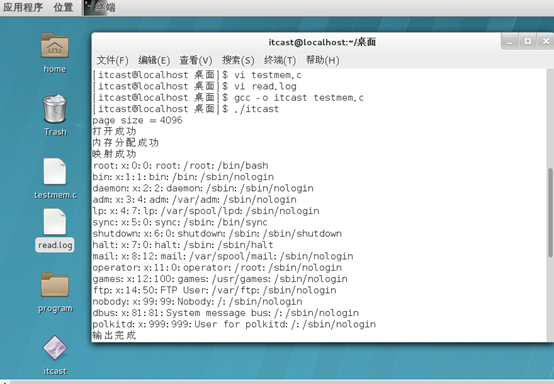Click the '映射成功' output line
The width and height of the screenshot is (554, 384).
(114, 154)
